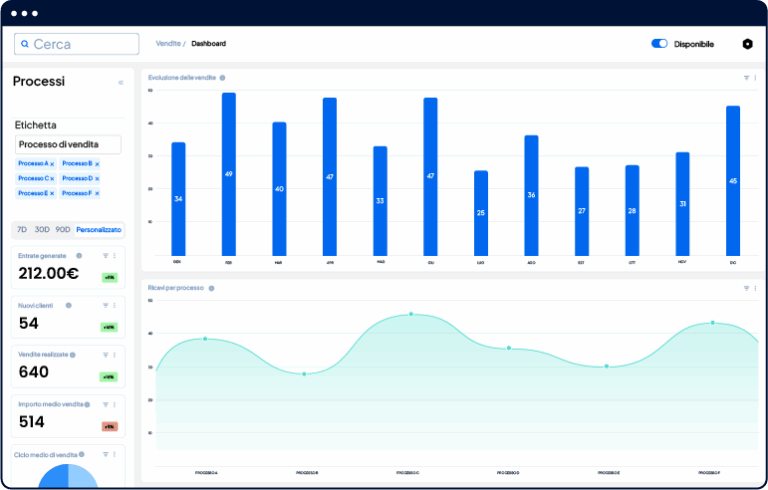Remove the Processo F tag

97,194
